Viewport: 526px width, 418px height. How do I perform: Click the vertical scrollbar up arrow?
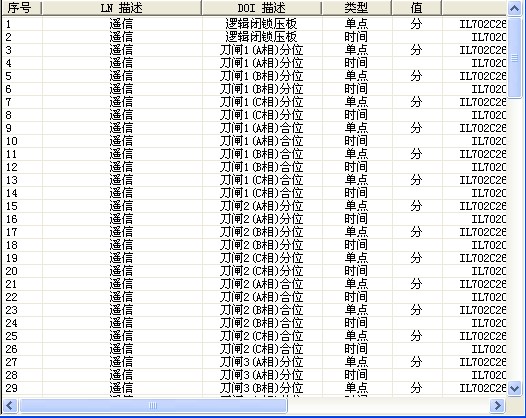[514, 8]
